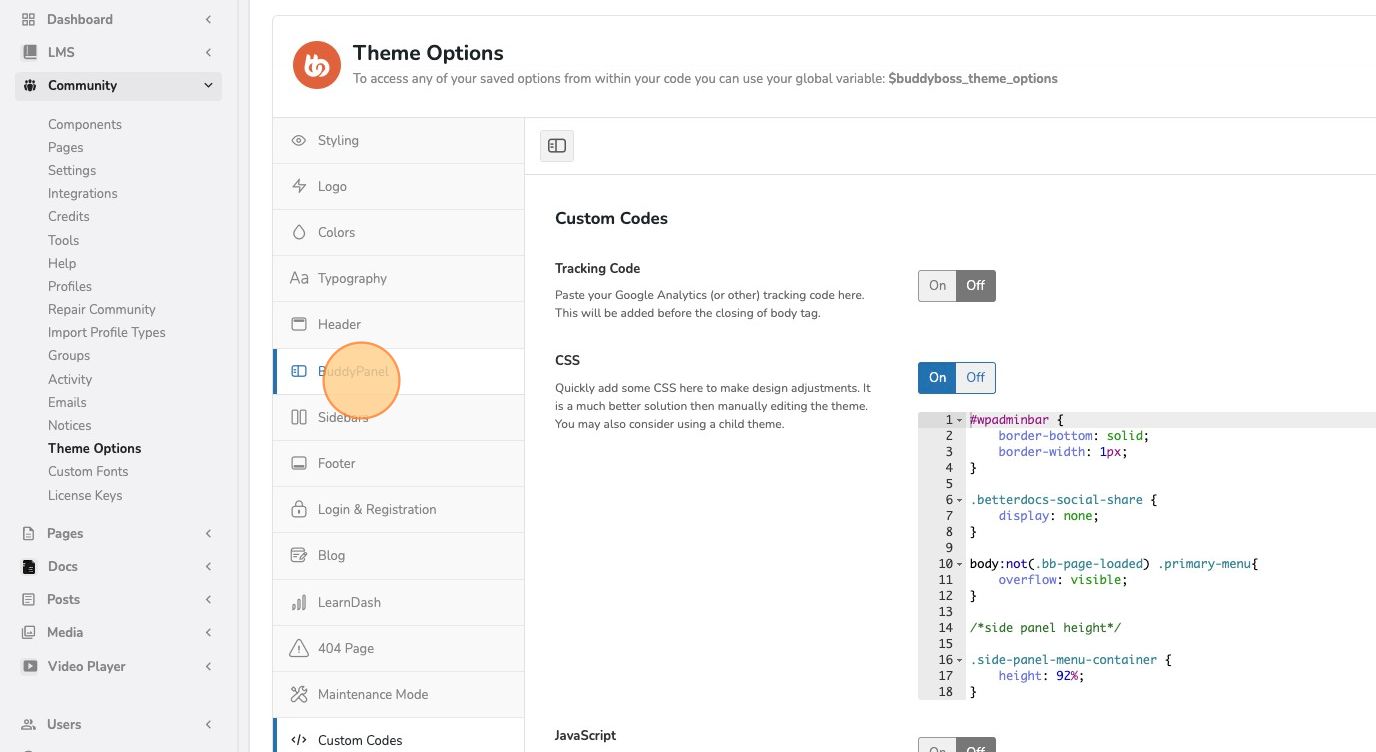The width and height of the screenshot is (1376, 752).
Task: Click the BuddyBoss orange logo
Action: (317, 65)
